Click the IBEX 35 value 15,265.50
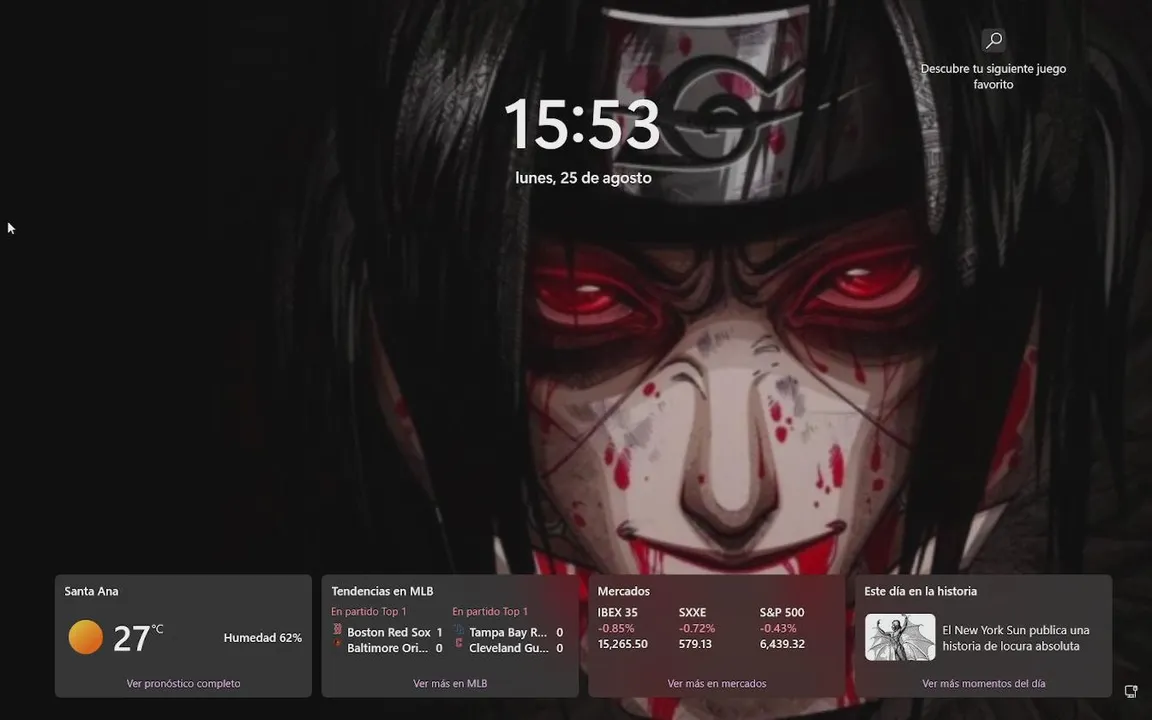 tap(622, 644)
